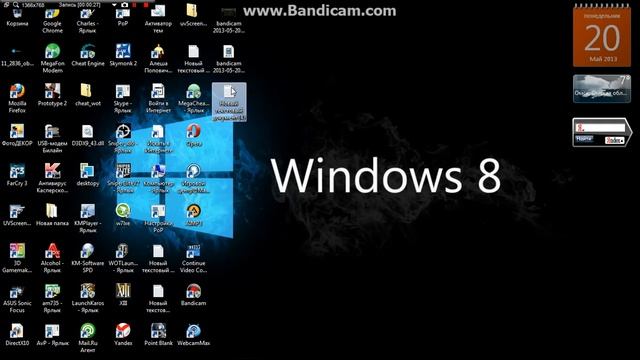Viewport: 640px width, 360px height.
Task: Open the ASUS Sonic Focus shortcut
Action: pos(17,298)
